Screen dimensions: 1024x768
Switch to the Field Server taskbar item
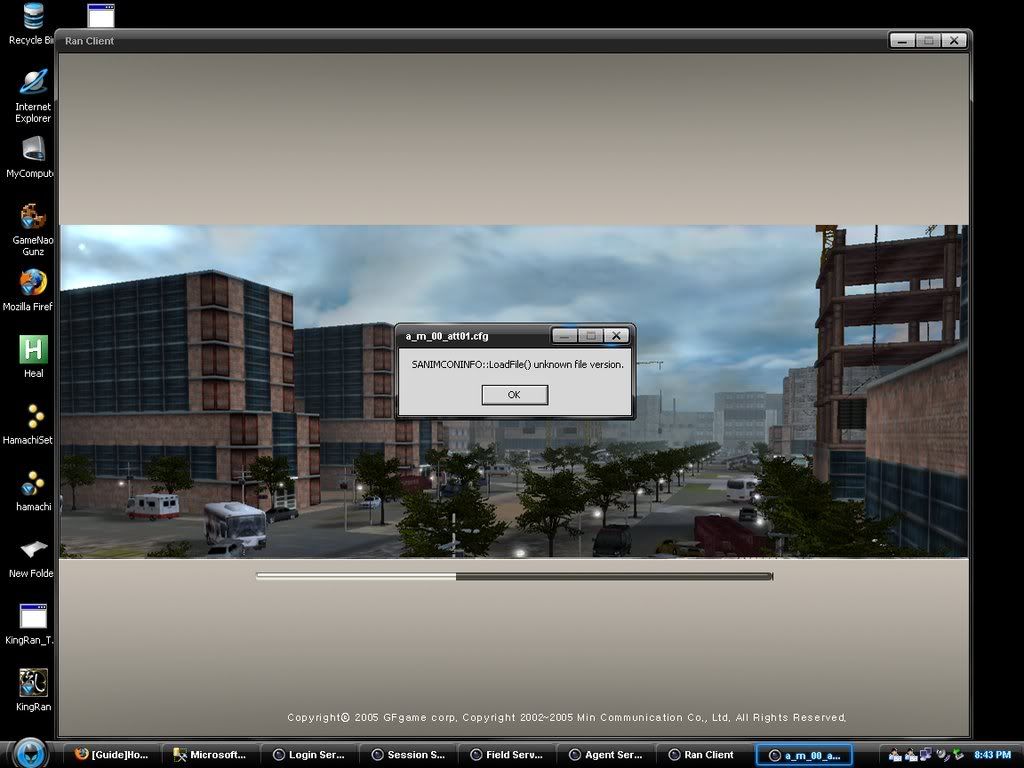pos(505,755)
